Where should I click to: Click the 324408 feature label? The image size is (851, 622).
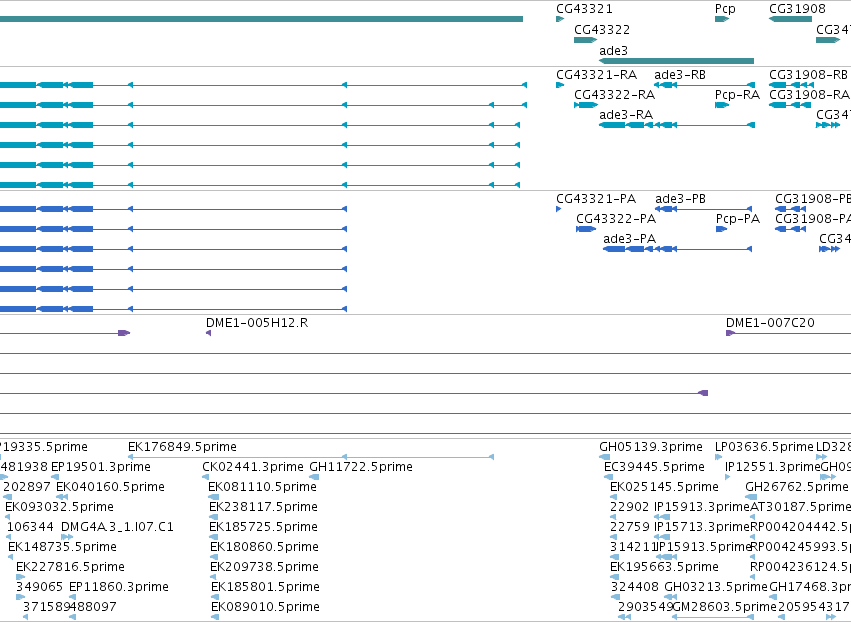click(634, 587)
